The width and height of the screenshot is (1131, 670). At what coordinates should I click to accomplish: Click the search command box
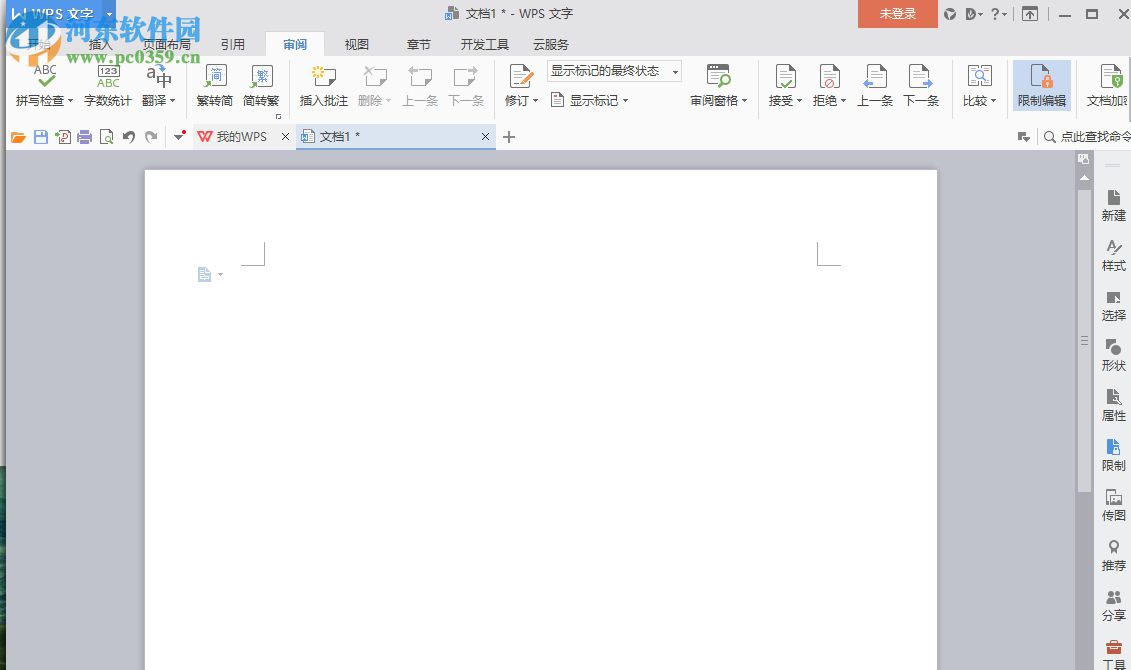click(1087, 136)
